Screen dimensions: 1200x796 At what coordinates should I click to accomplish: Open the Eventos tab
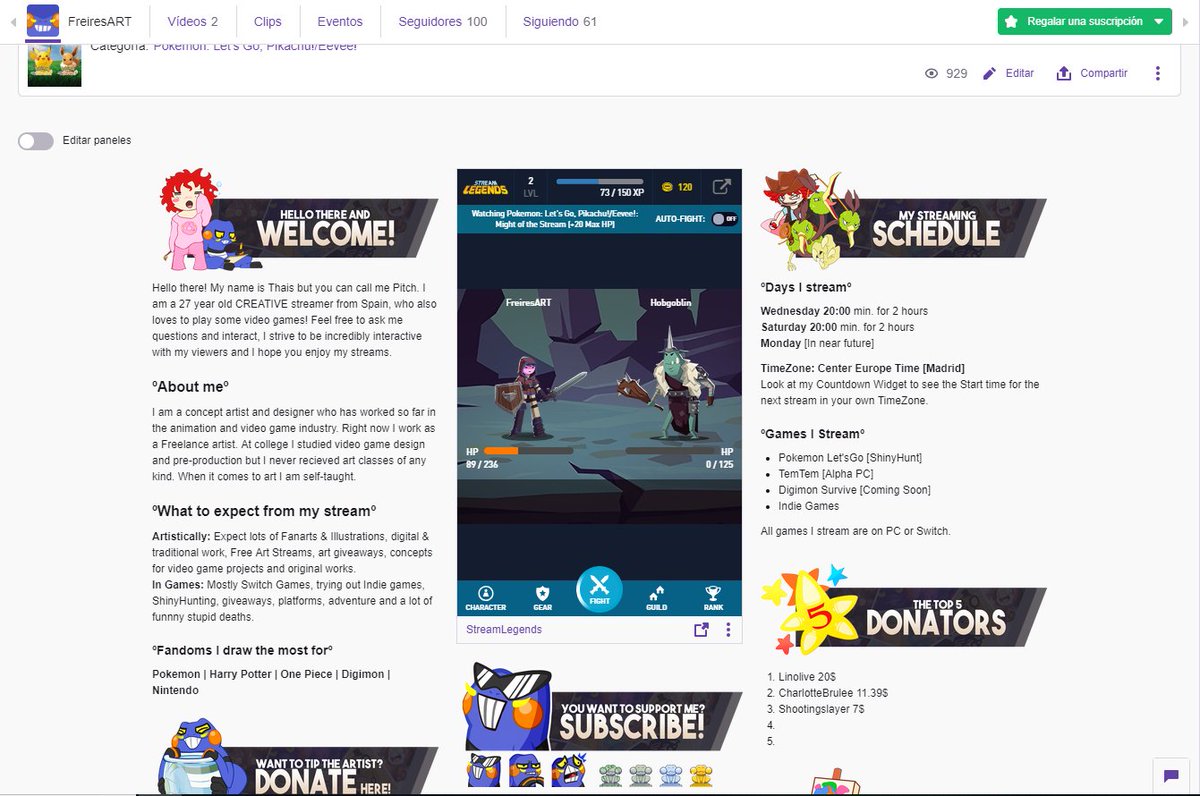click(340, 21)
